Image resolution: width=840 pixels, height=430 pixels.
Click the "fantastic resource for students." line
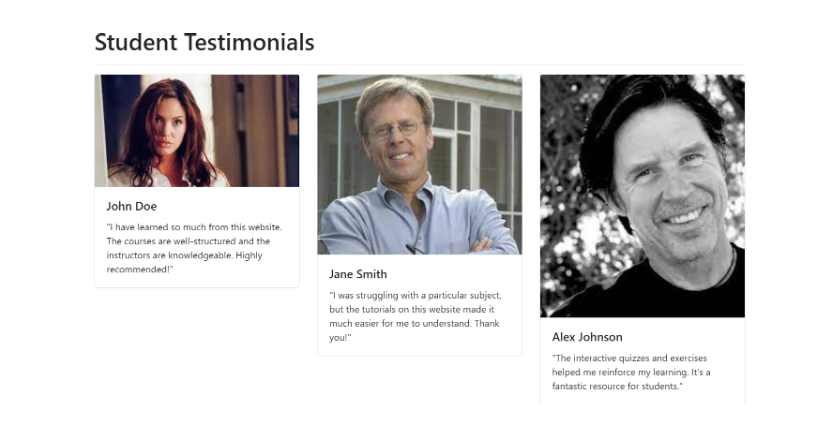(617, 386)
